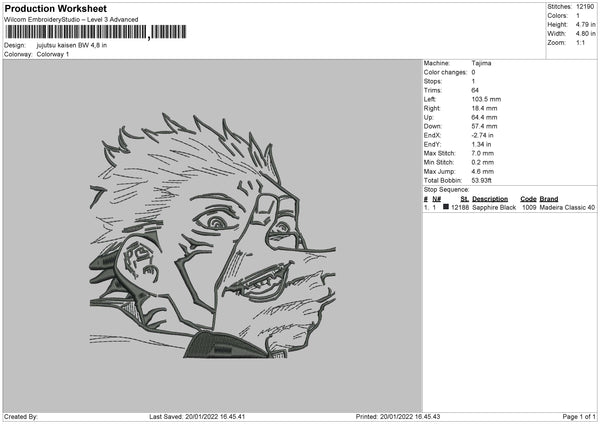Click the Down value 57.4 mm
The width and height of the screenshot is (600, 424).
coord(484,126)
